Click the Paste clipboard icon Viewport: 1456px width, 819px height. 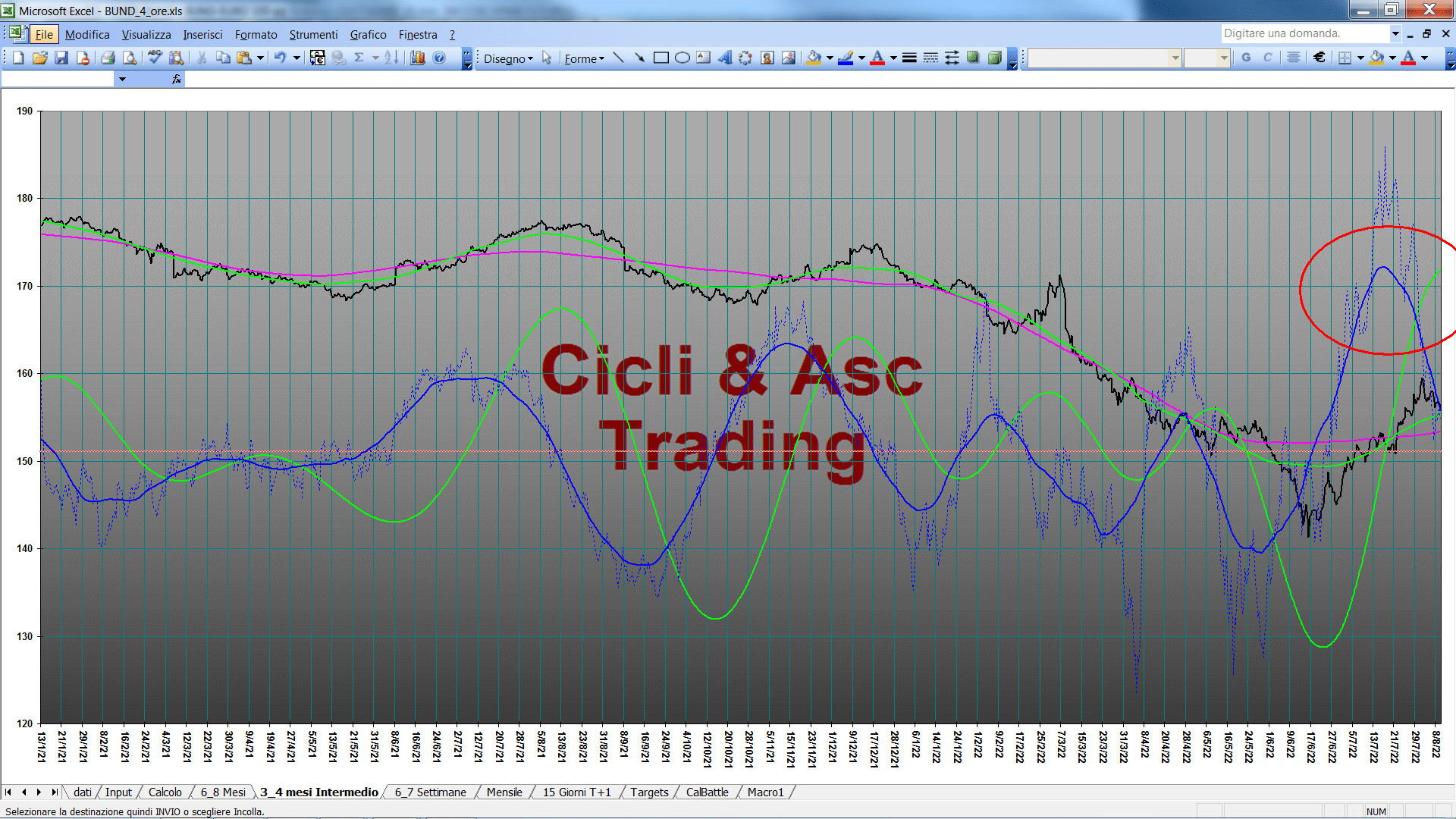(x=244, y=58)
